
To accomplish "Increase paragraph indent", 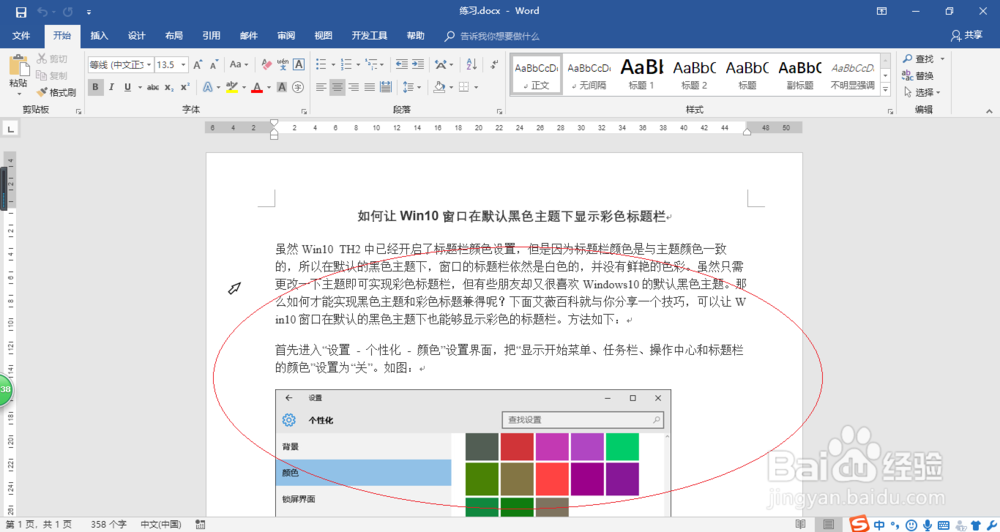I will pyautogui.click(x=418, y=64).
